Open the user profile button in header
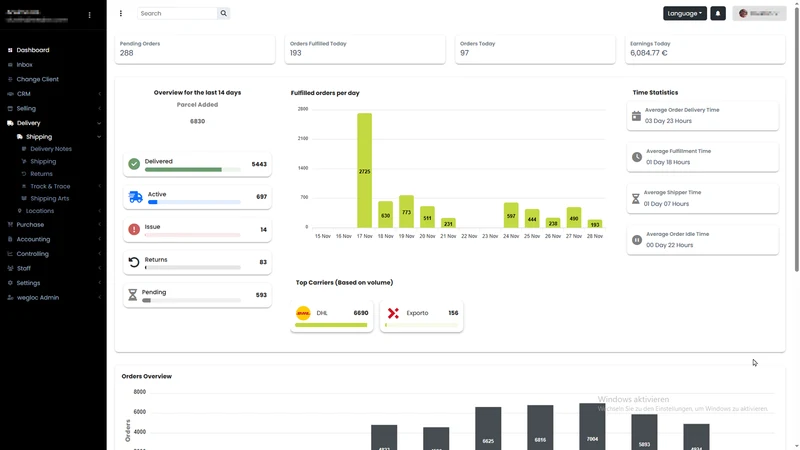Screen dimensions: 800x450 click(760, 13)
